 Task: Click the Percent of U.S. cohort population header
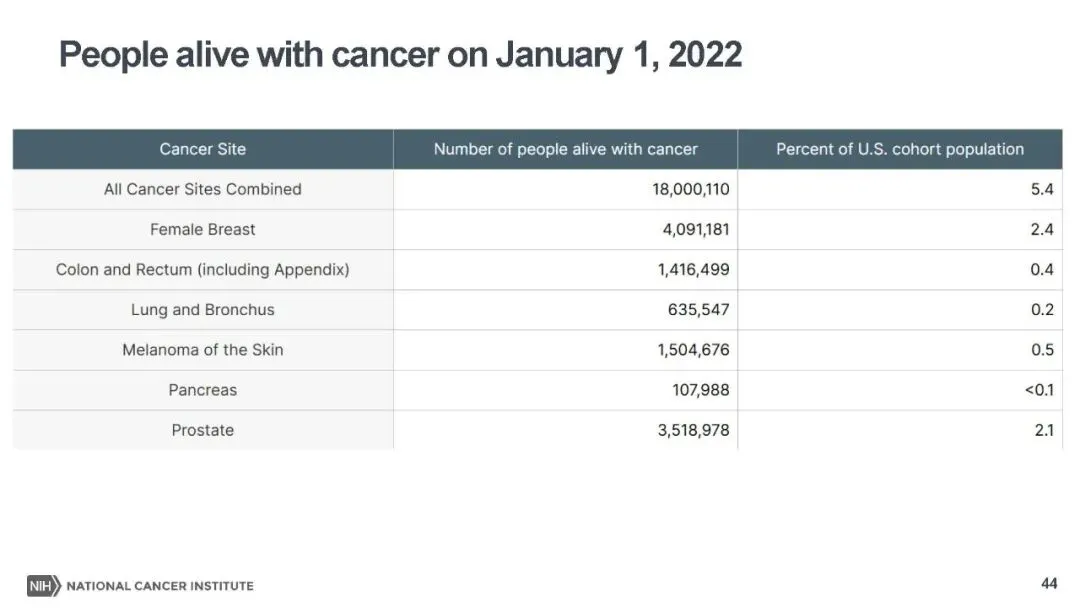[900, 149]
